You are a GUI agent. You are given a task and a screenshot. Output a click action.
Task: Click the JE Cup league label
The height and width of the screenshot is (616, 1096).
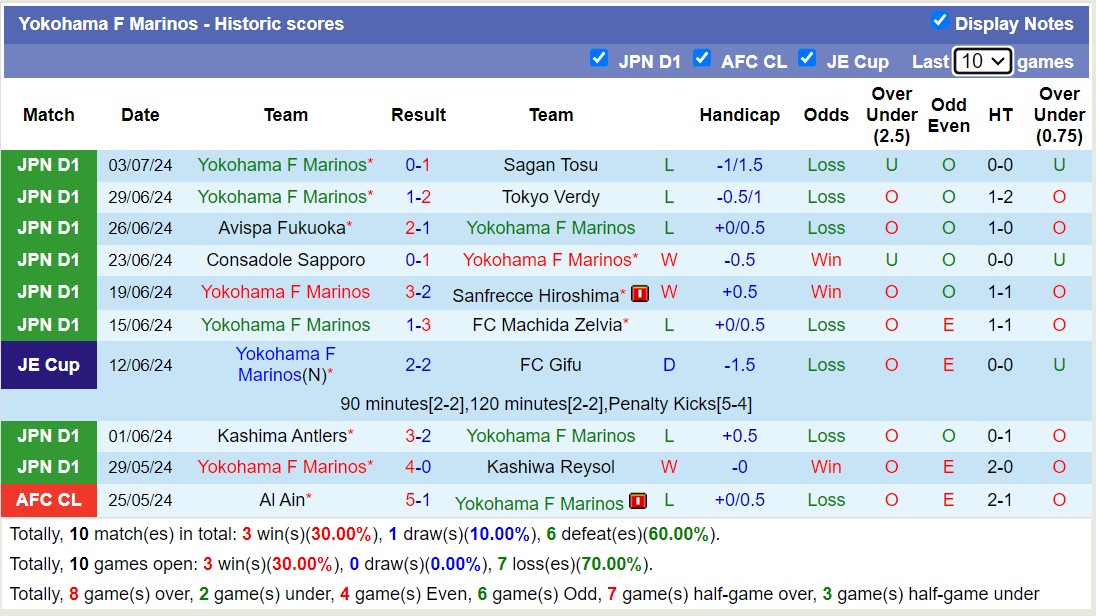48,365
